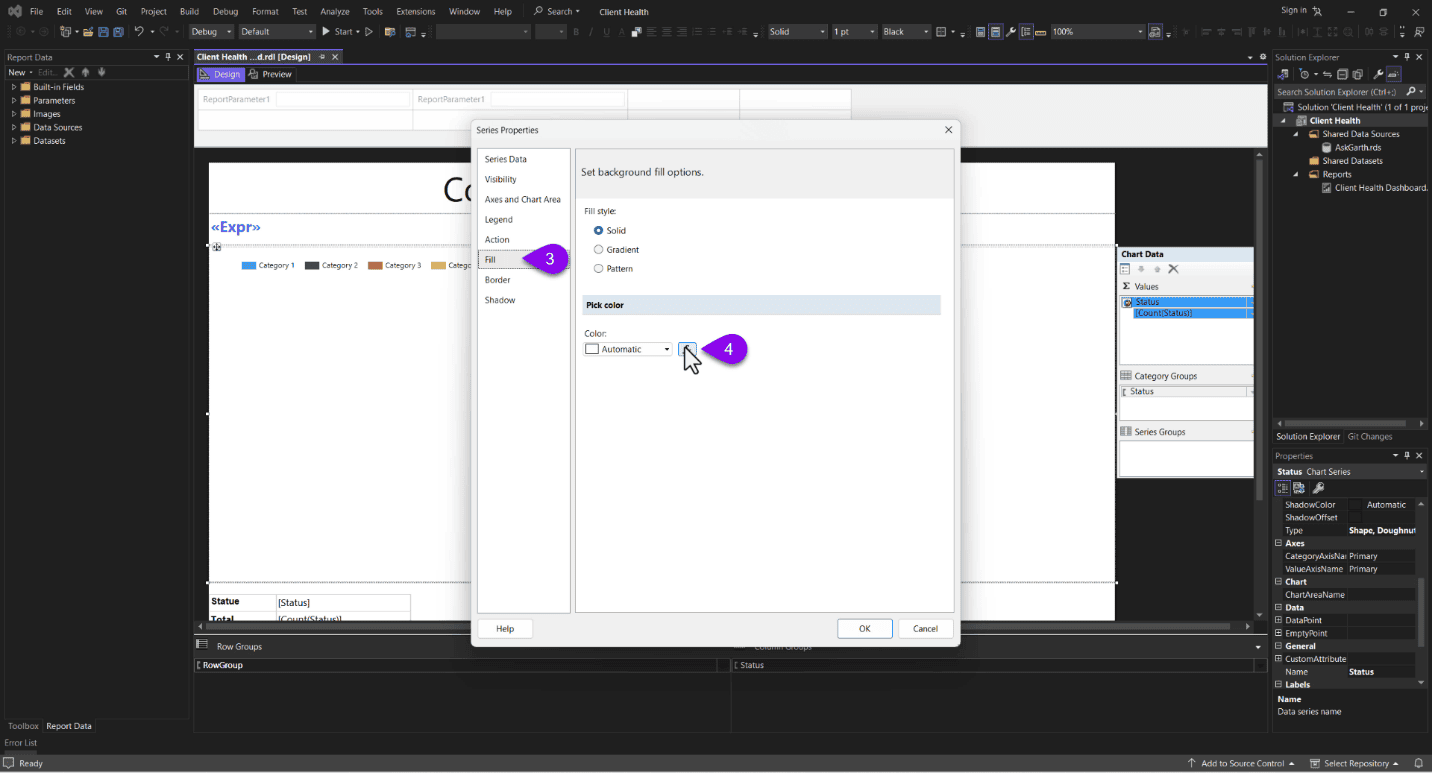The image size is (1432, 773).
Task: Click the Start Without Debugging icon
Action: [369, 32]
